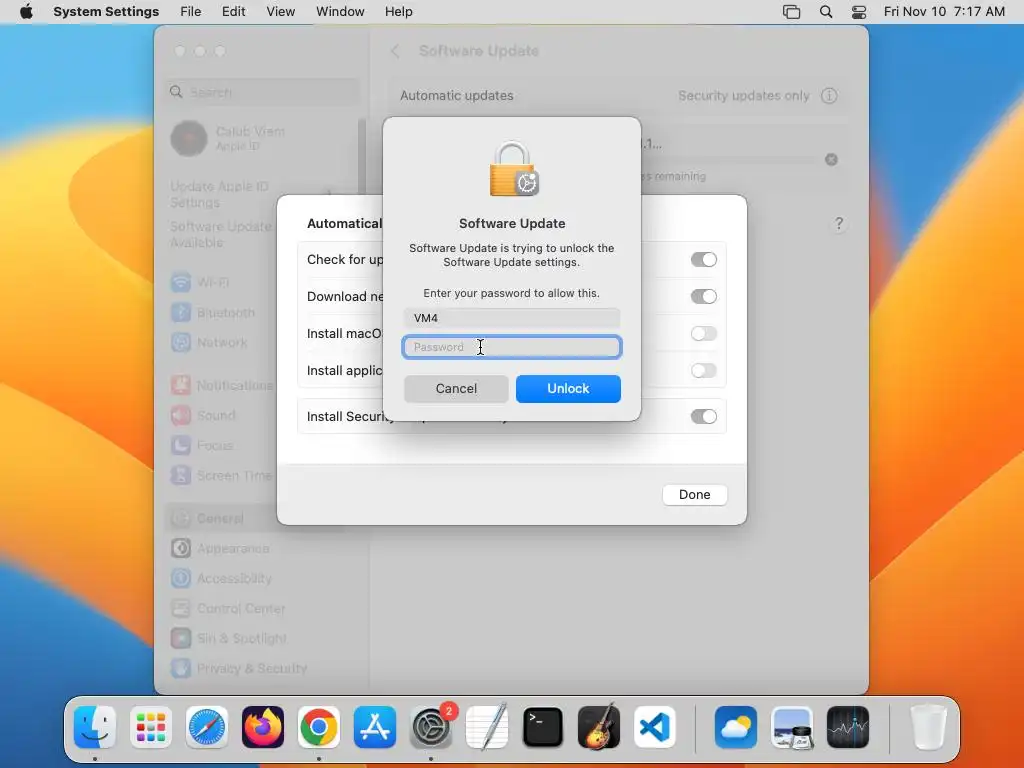Click the Search field in sidebar
The width and height of the screenshot is (1024, 768).
point(263,92)
